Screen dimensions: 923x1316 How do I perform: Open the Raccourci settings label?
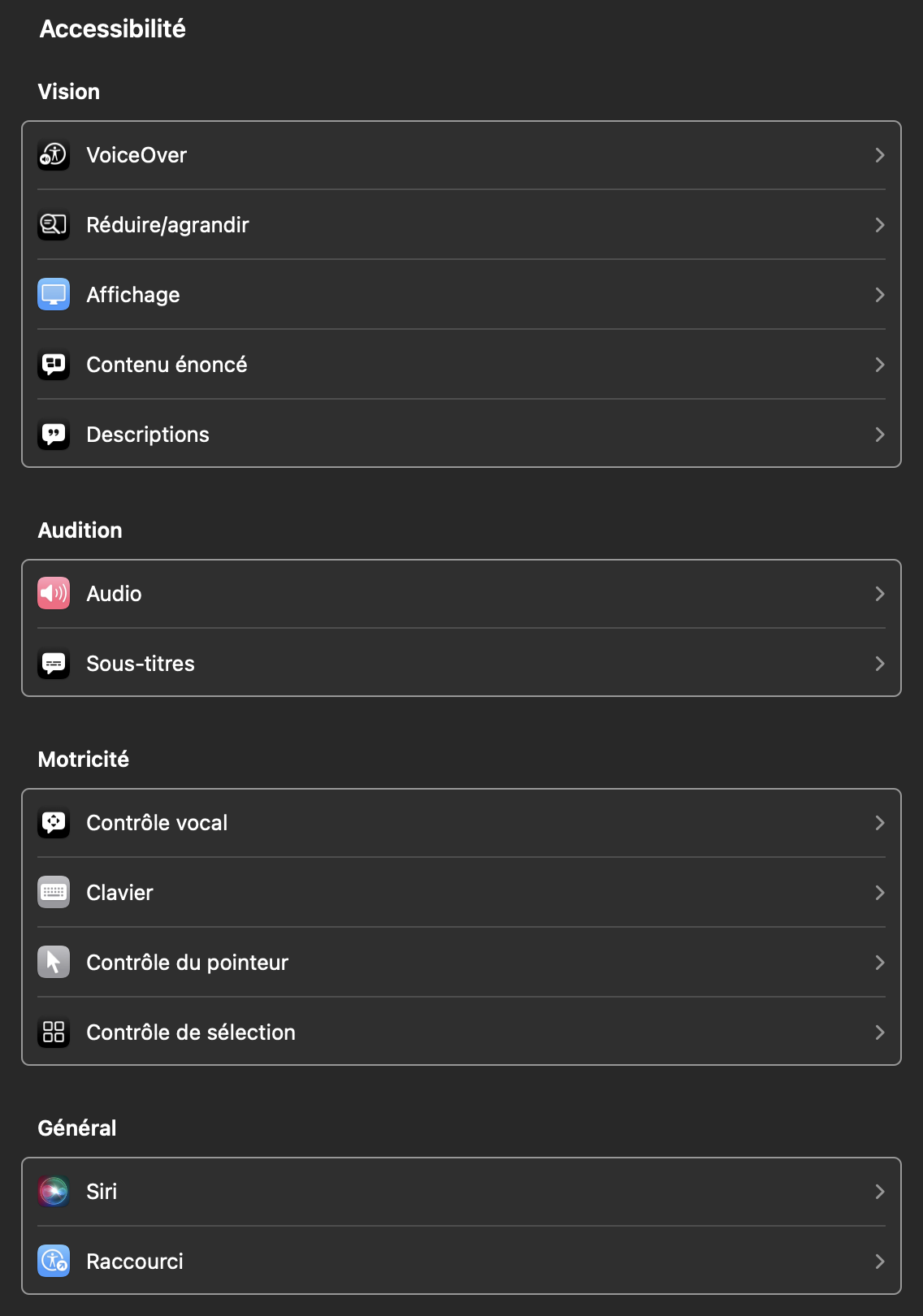coord(135,1262)
